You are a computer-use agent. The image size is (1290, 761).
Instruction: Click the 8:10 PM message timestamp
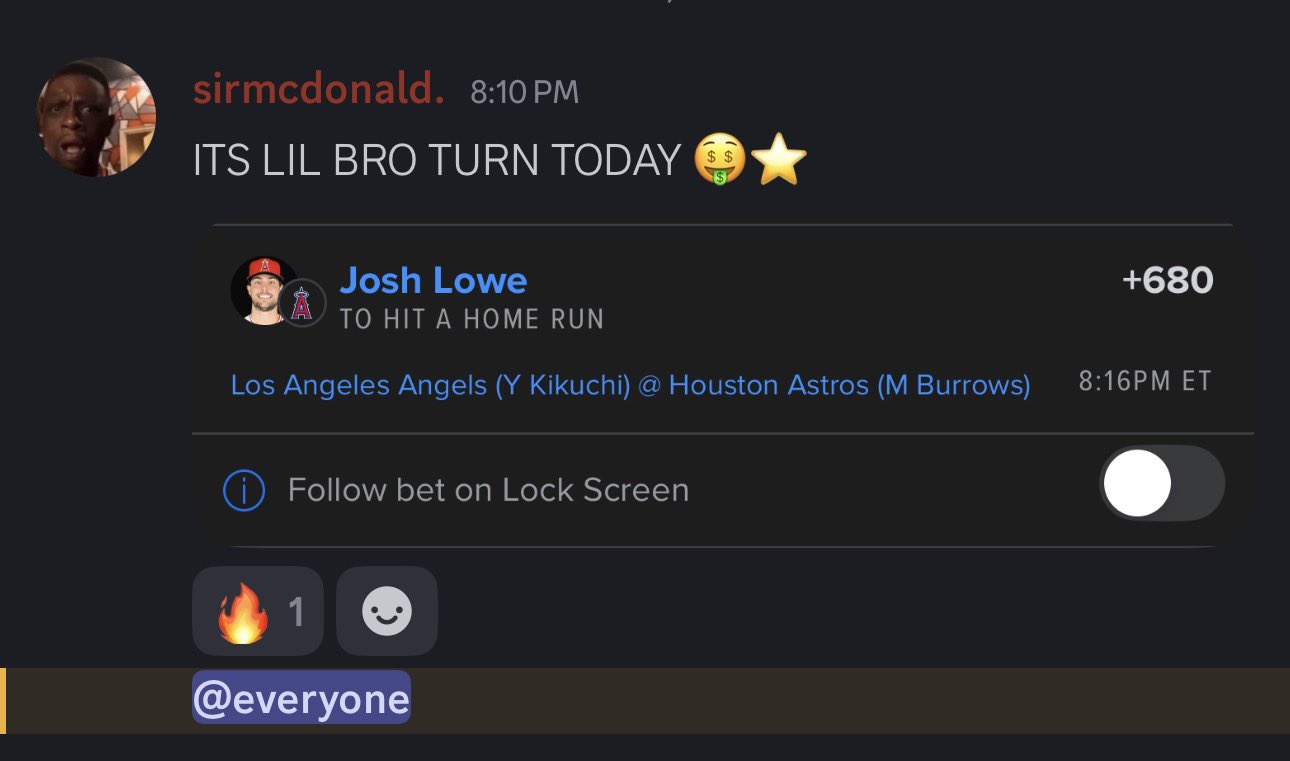(524, 92)
